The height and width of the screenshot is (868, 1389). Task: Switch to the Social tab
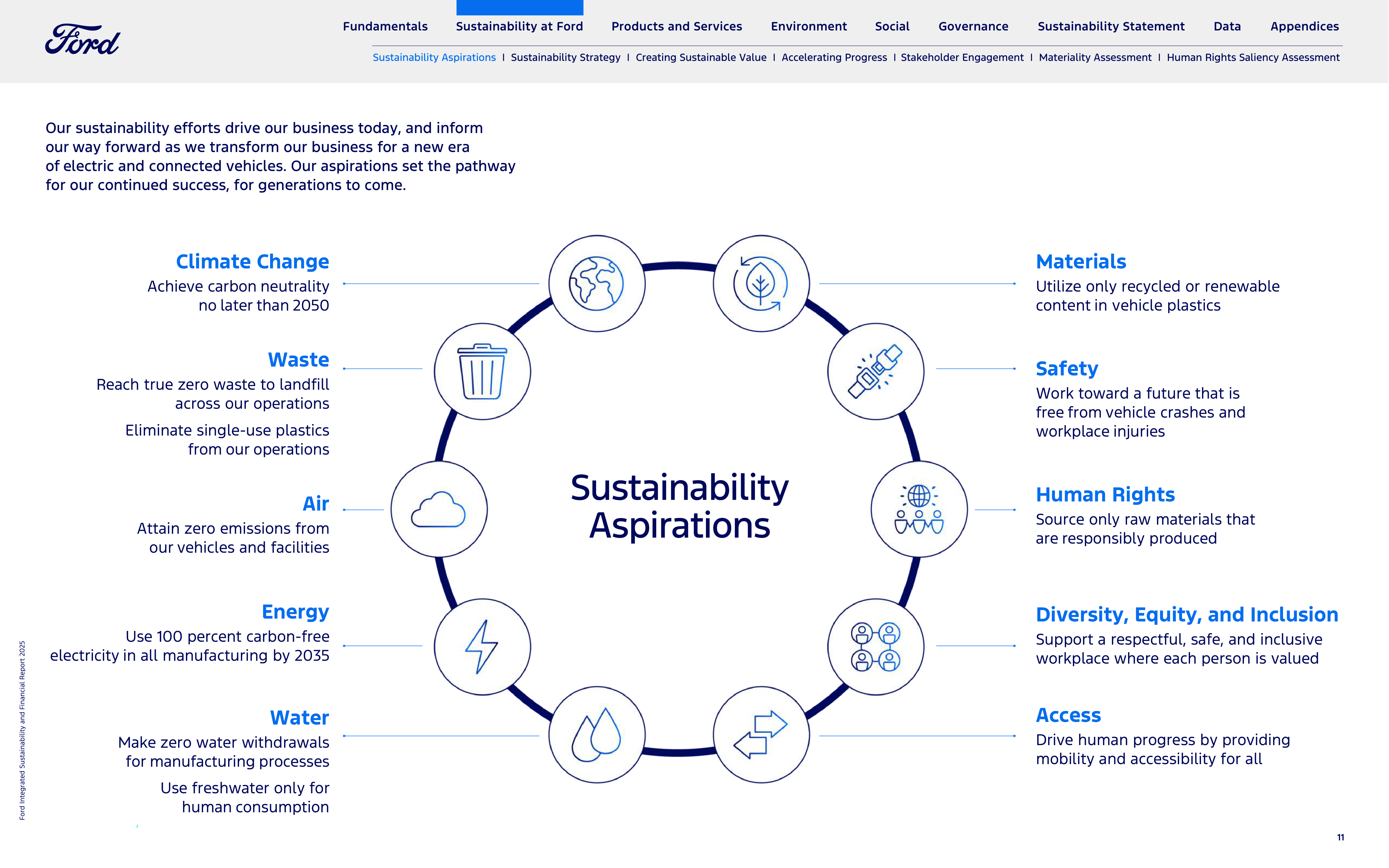(x=892, y=26)
